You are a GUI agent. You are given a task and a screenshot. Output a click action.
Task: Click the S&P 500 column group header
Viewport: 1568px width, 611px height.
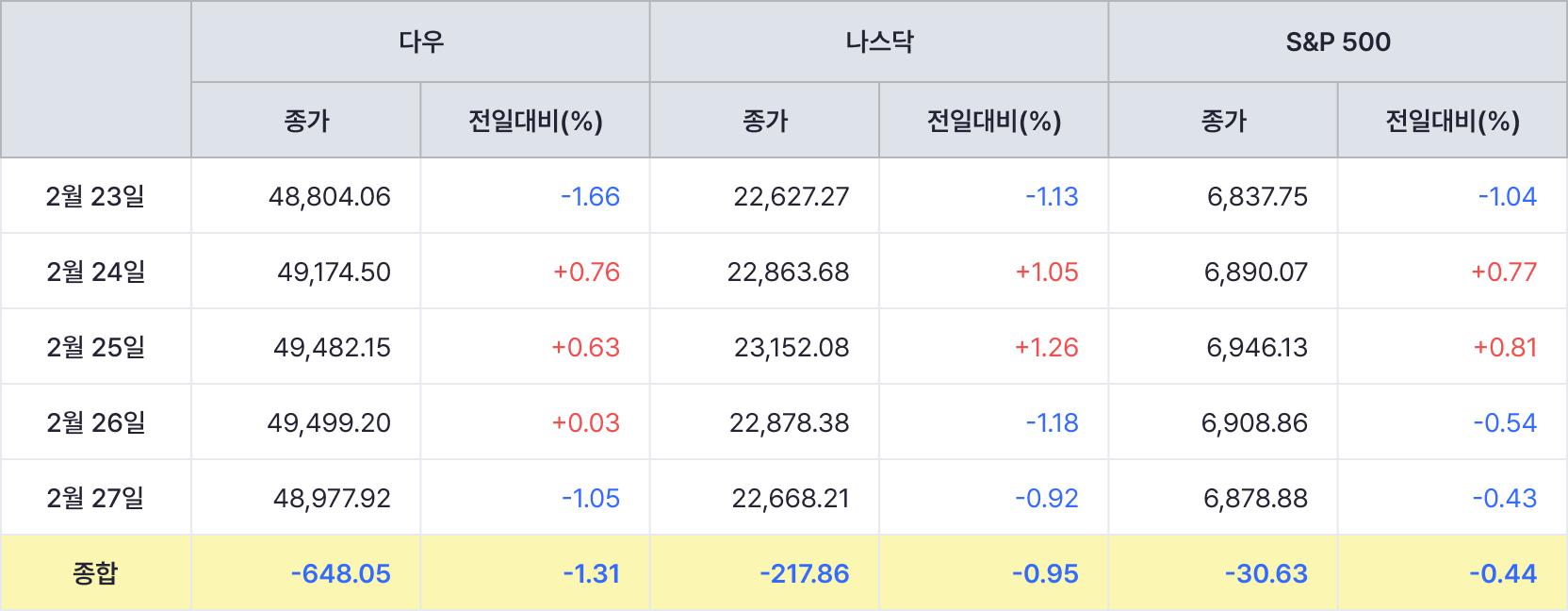click(x=1338, y=41)
